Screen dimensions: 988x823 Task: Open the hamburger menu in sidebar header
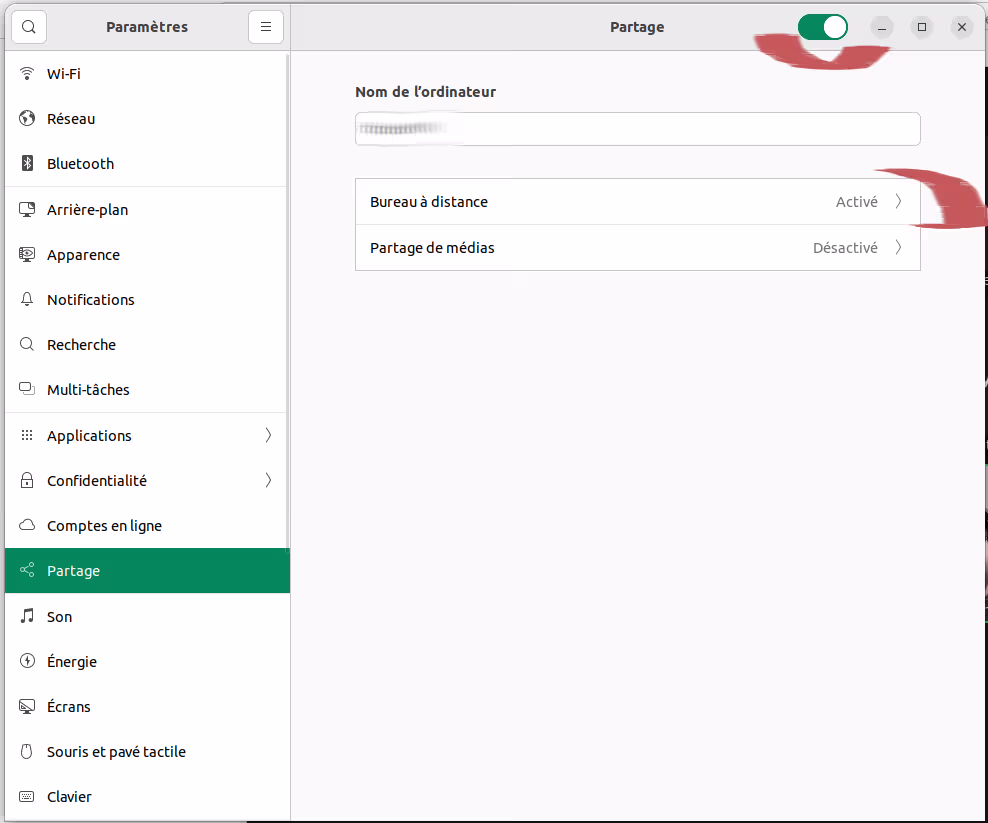(x=266, y=27)
